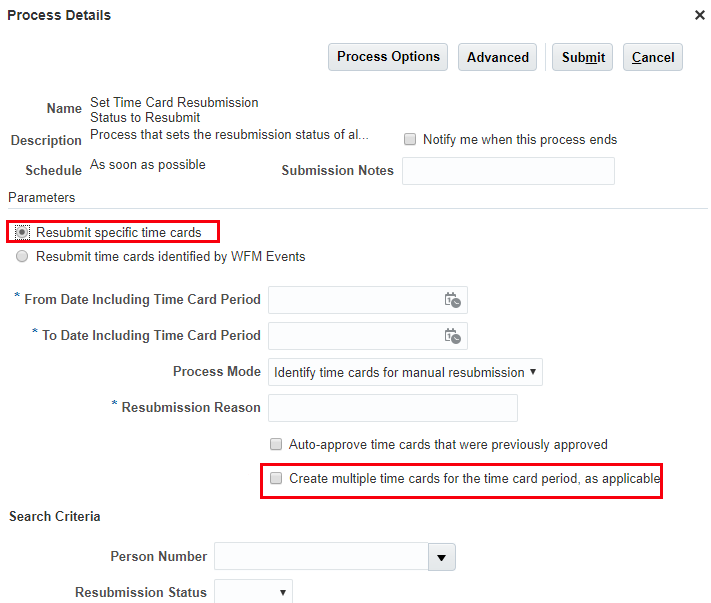This screenshot has width=711, height=603.
Task: Open the To Date calendar picker icon
Action: point(452,336)
